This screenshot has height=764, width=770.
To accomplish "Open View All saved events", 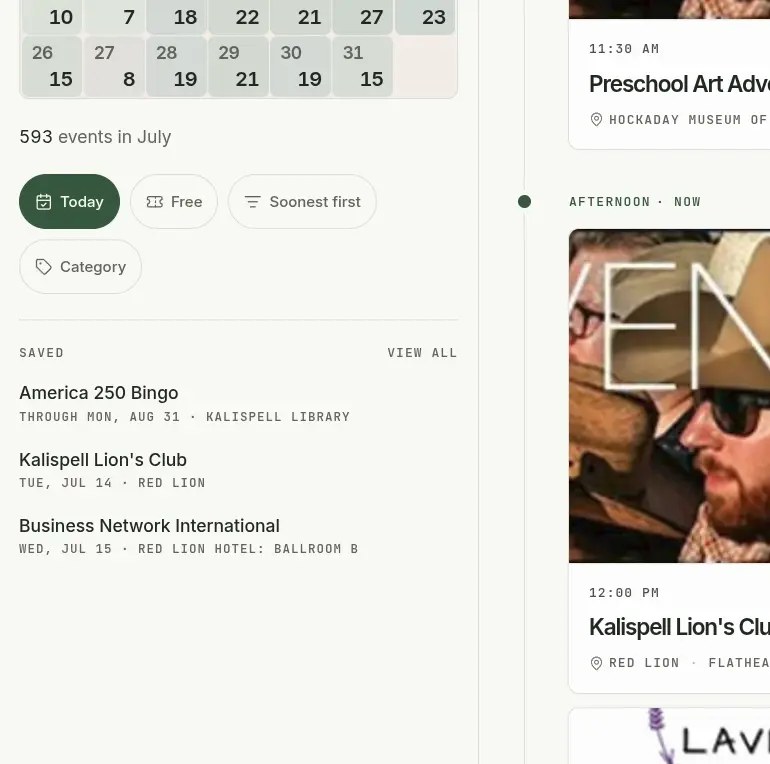I will pyautogui.click(x=422, y=353).
